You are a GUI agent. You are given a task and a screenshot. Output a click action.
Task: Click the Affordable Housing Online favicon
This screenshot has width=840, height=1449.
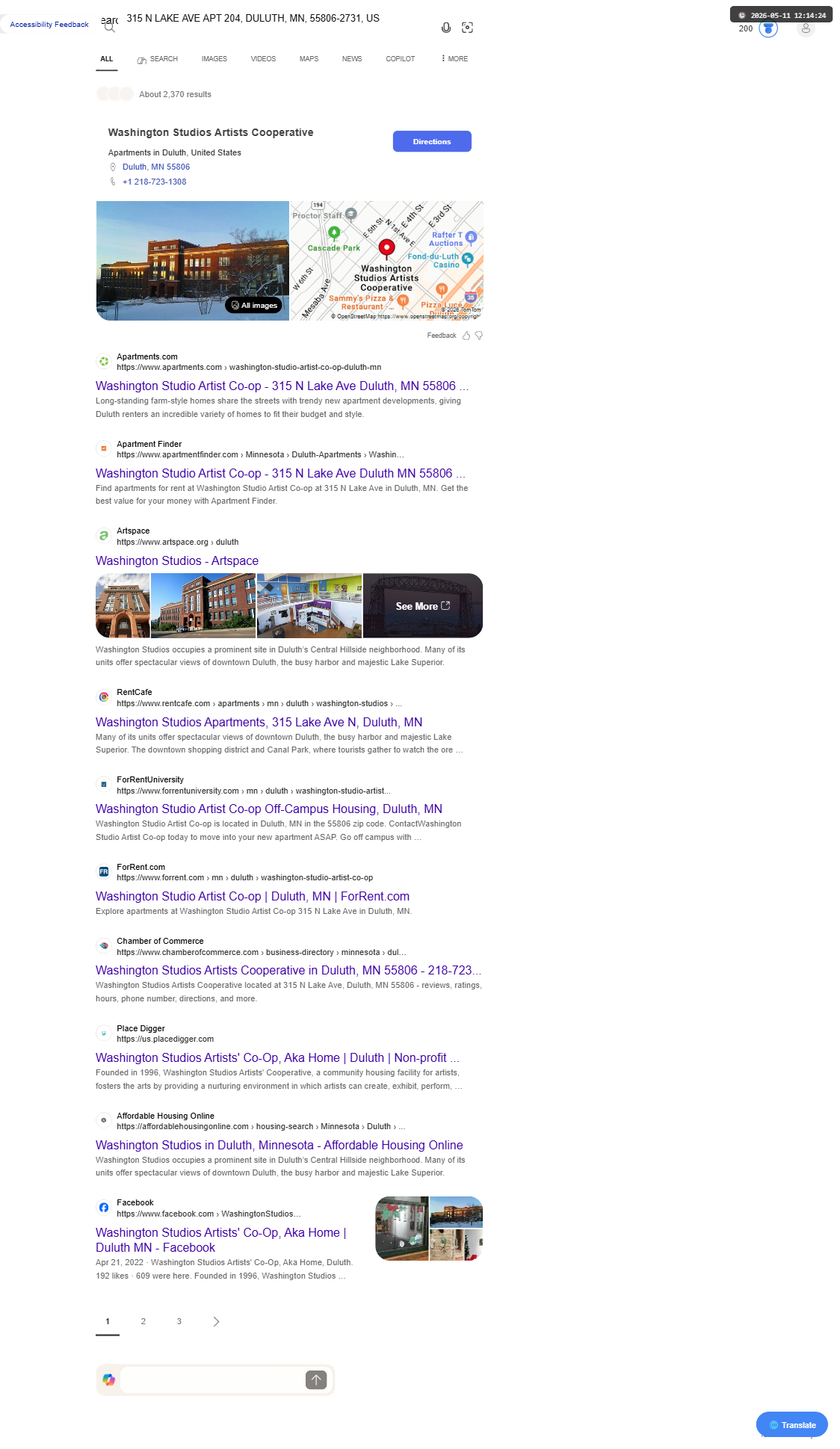[x=104, y=1121]
